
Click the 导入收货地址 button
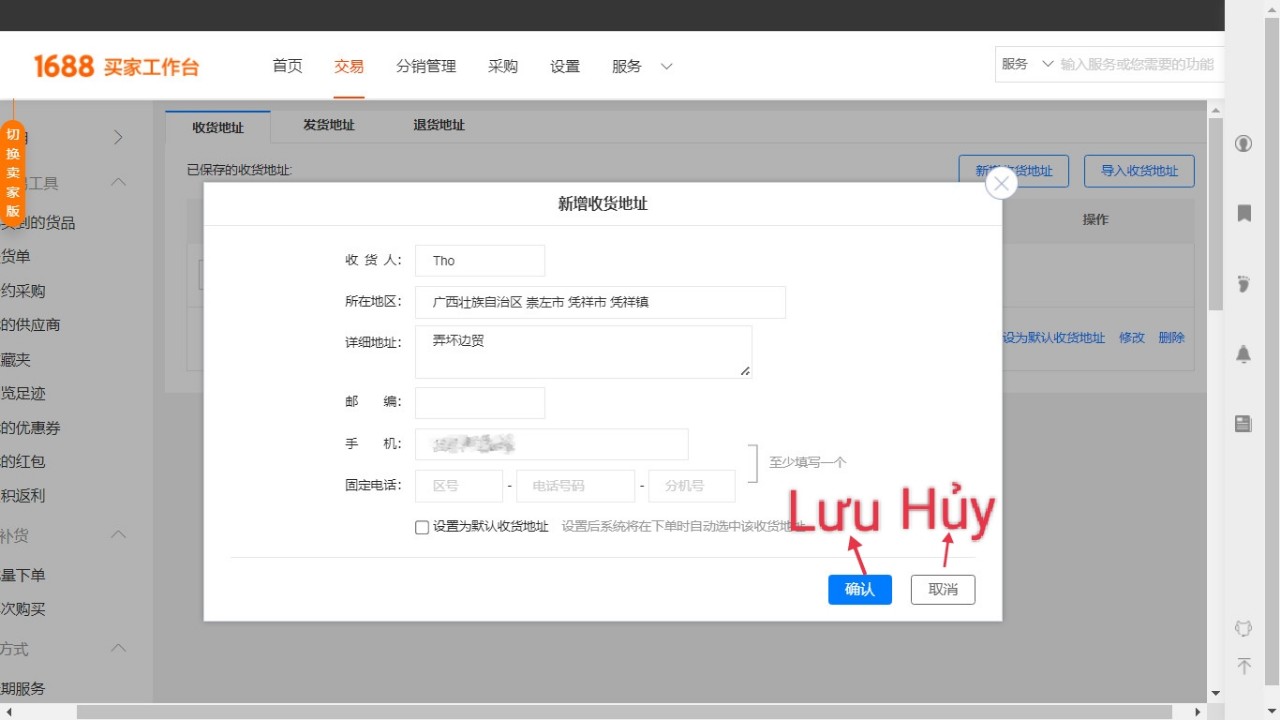pyautogui.click(x=1139, y=171)
